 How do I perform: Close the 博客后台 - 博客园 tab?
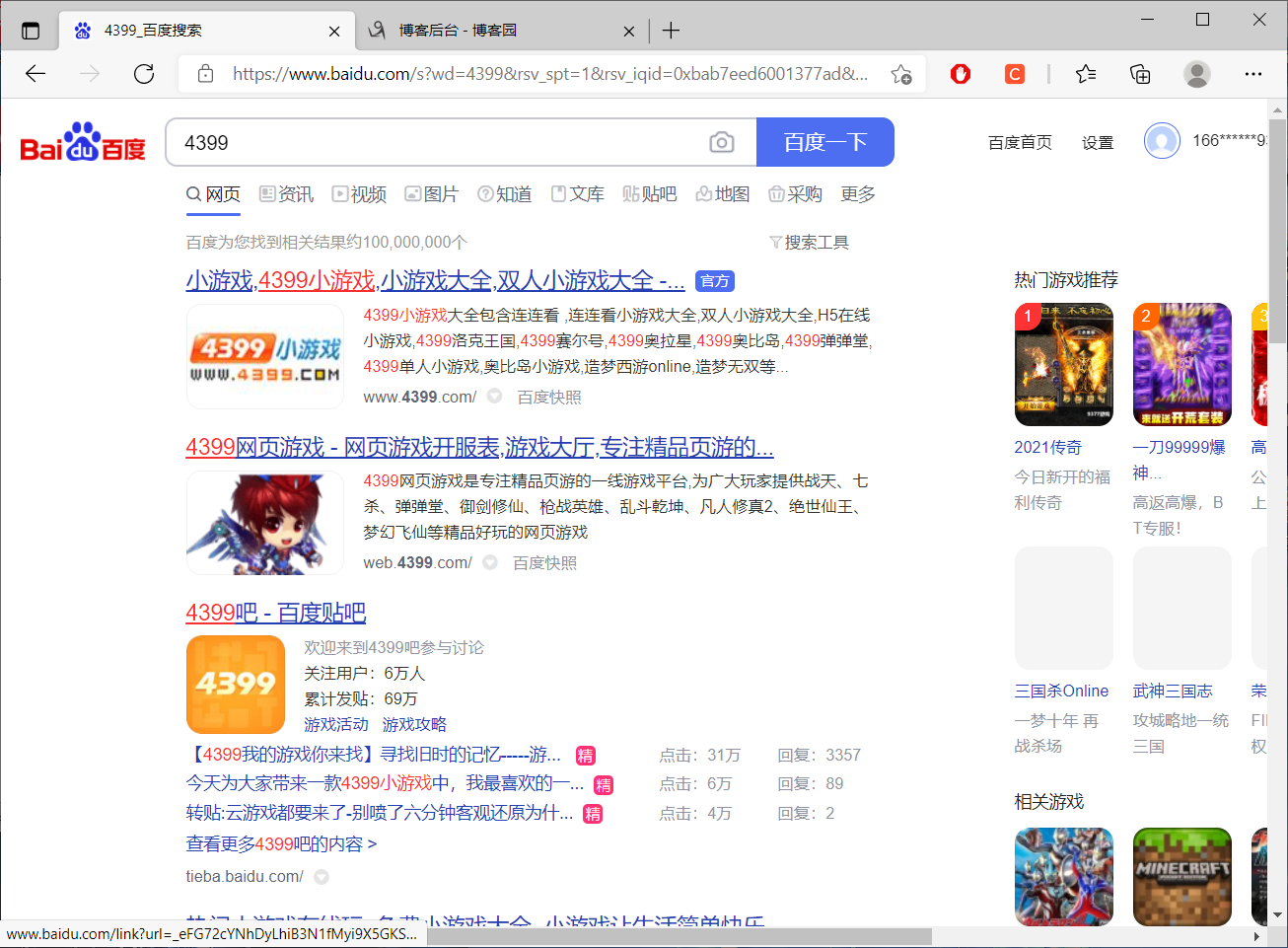[629, 31]
